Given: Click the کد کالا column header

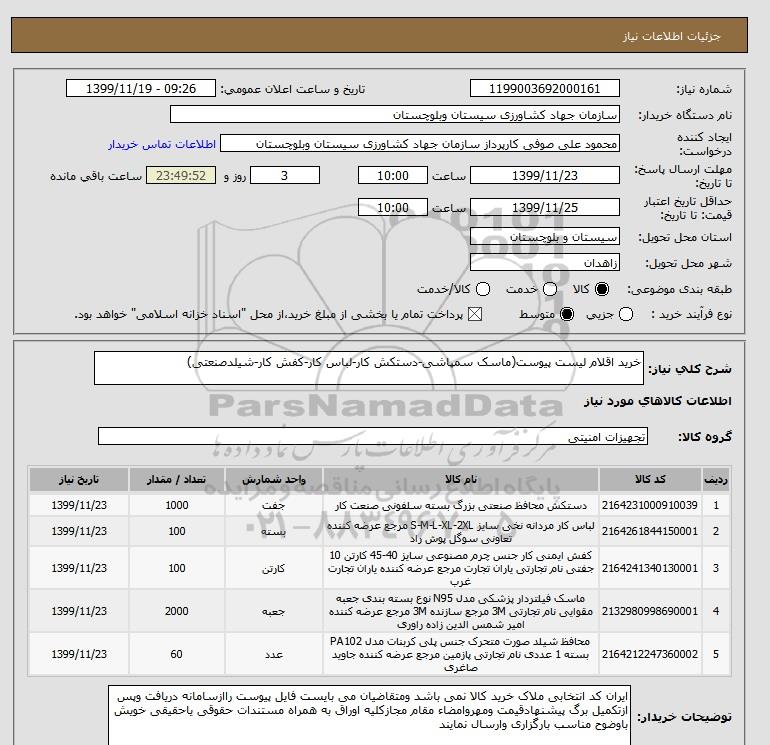Looking at the screenshot, I should tap(650, 479).
